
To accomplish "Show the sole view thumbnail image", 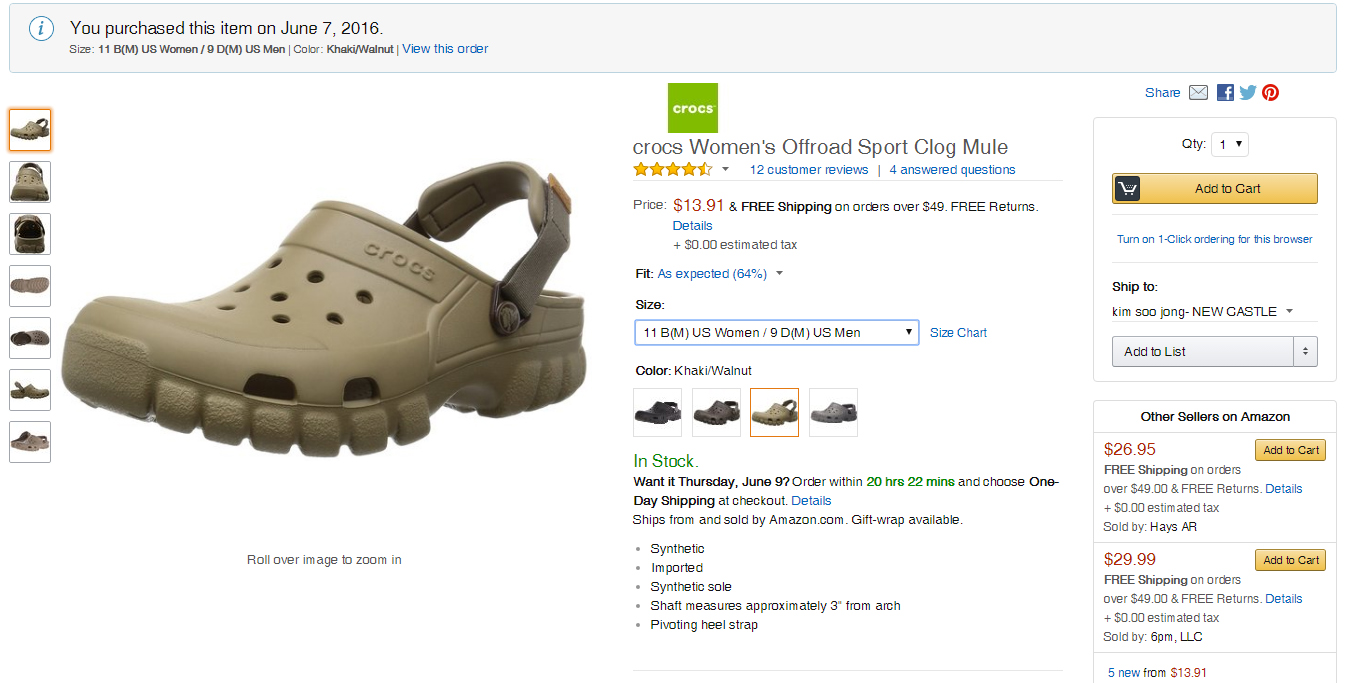I will (30, 286).
